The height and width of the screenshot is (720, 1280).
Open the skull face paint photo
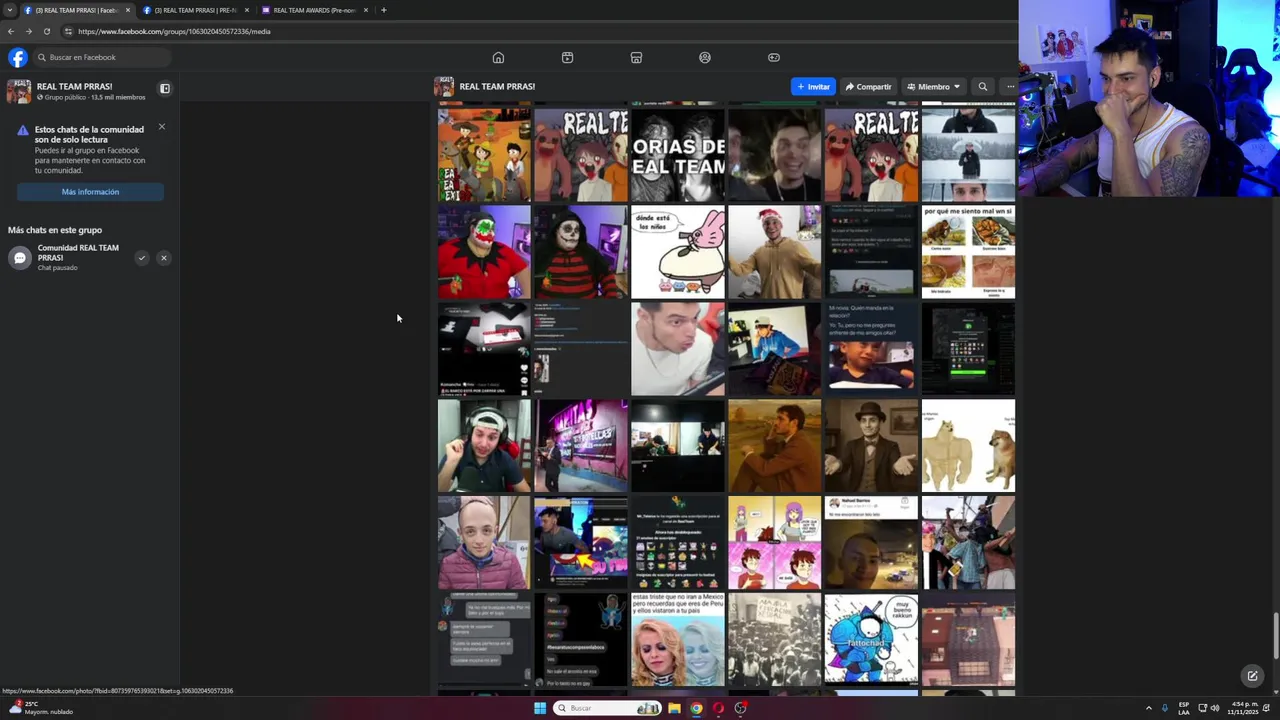pos(581,252)
